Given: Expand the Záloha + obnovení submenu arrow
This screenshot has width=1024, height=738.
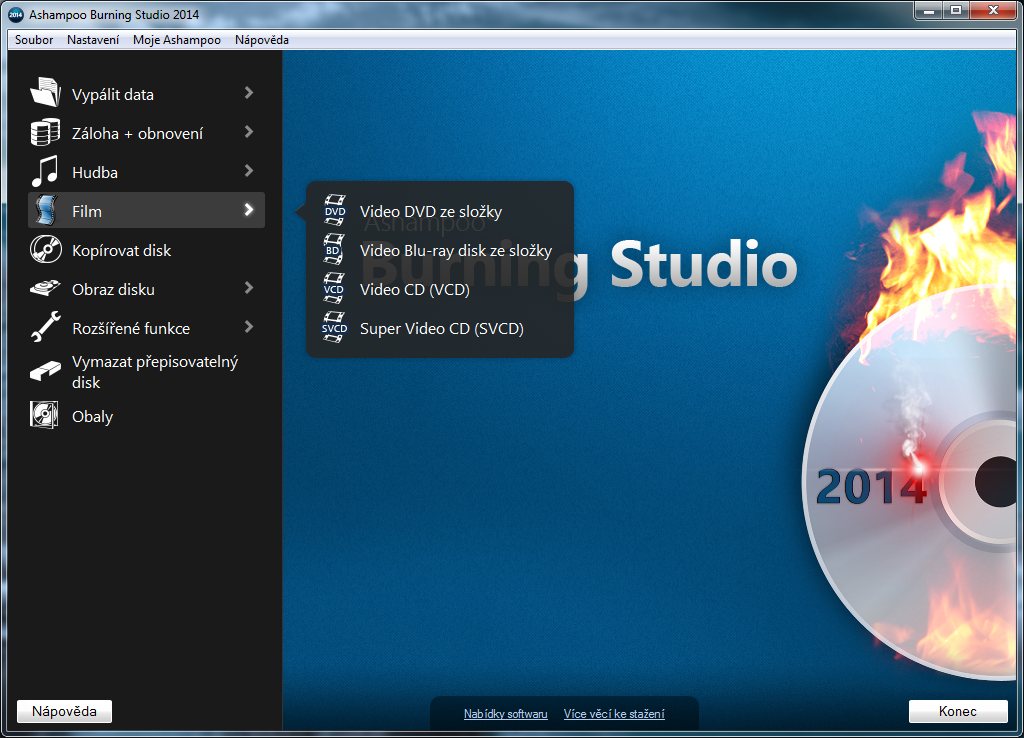Looking at the screenshot, I should [249, 132].
